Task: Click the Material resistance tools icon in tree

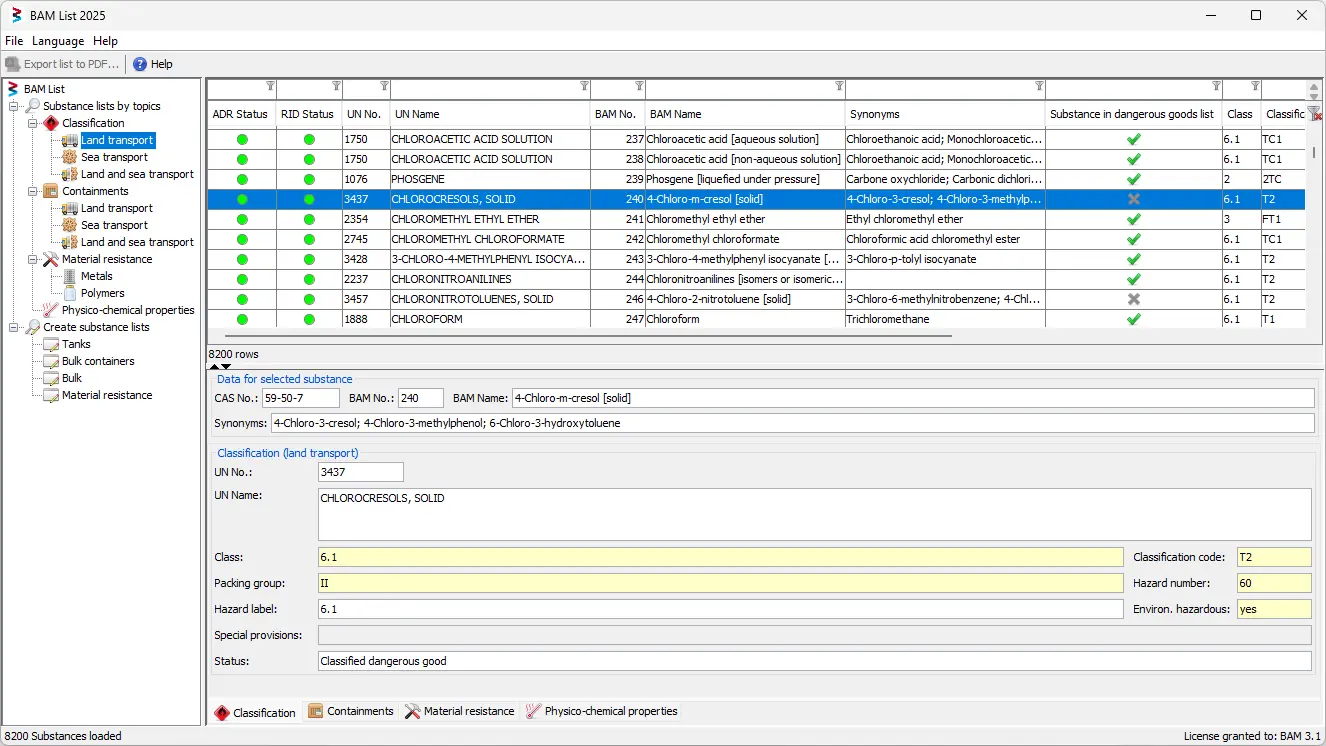Action: coord(51,259)
